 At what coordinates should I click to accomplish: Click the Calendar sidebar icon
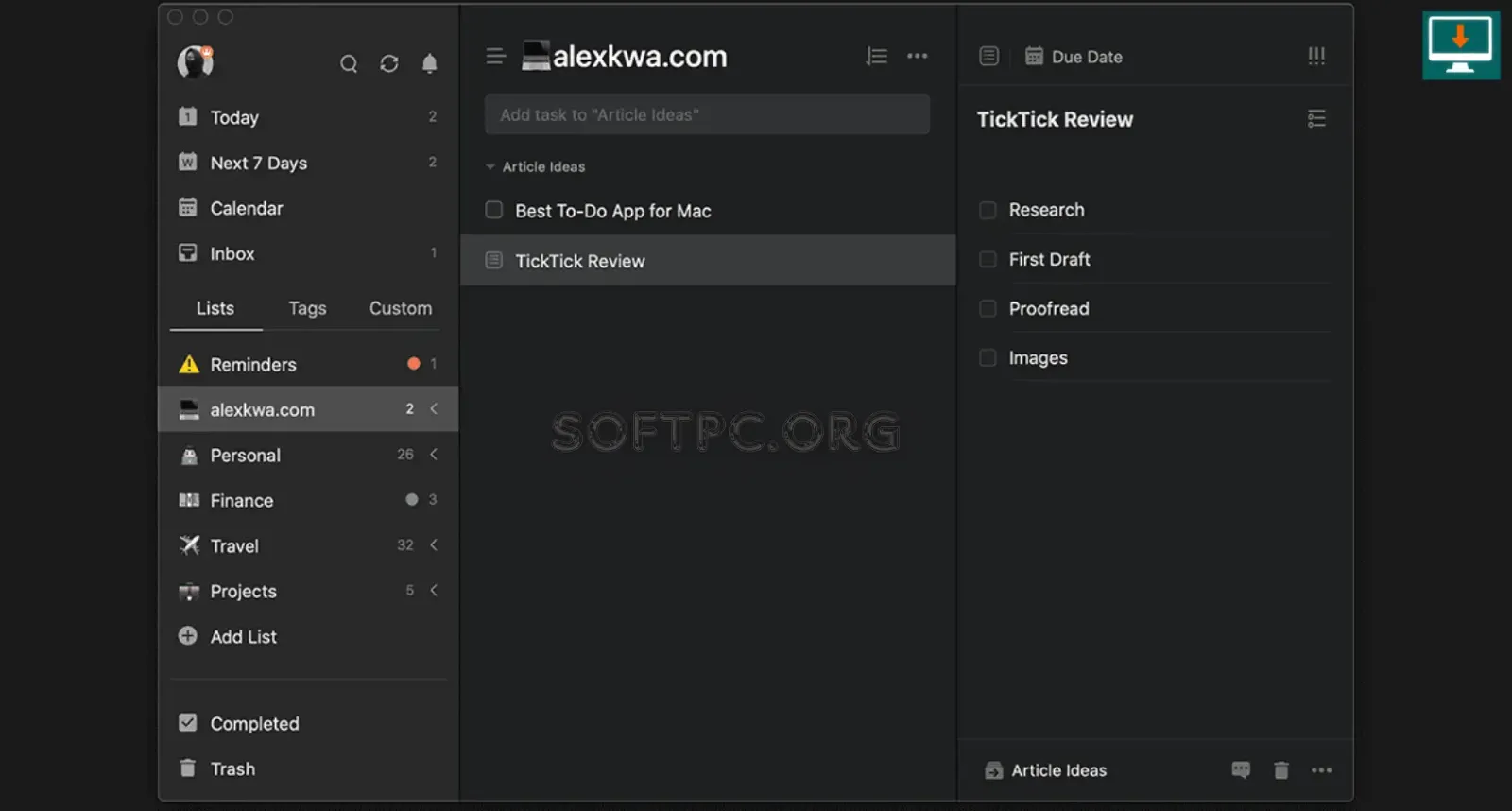tap(188, 207)
